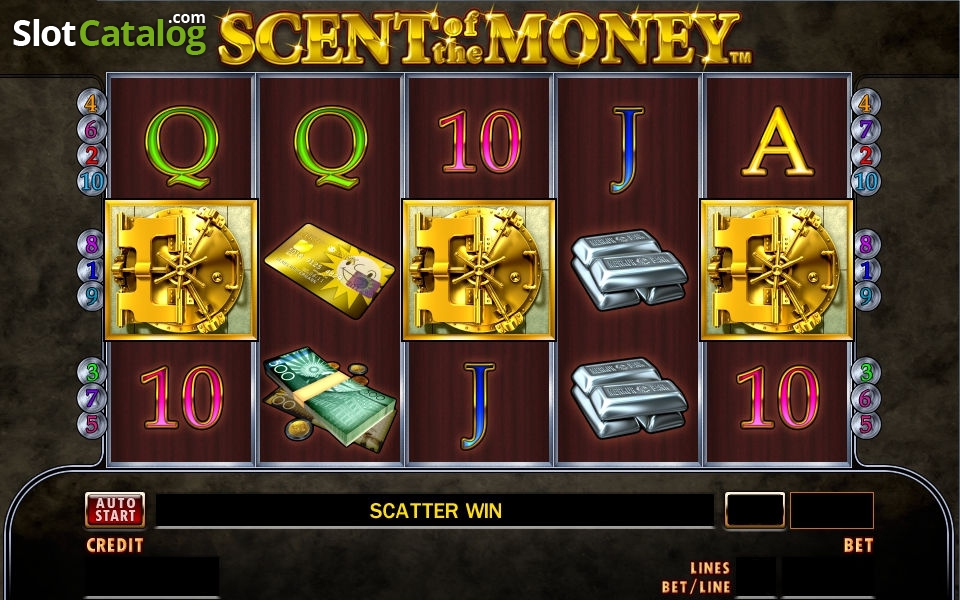
Task: Click the green Q on the first reel
Action: pyautogui.click(x=181, y=147)
